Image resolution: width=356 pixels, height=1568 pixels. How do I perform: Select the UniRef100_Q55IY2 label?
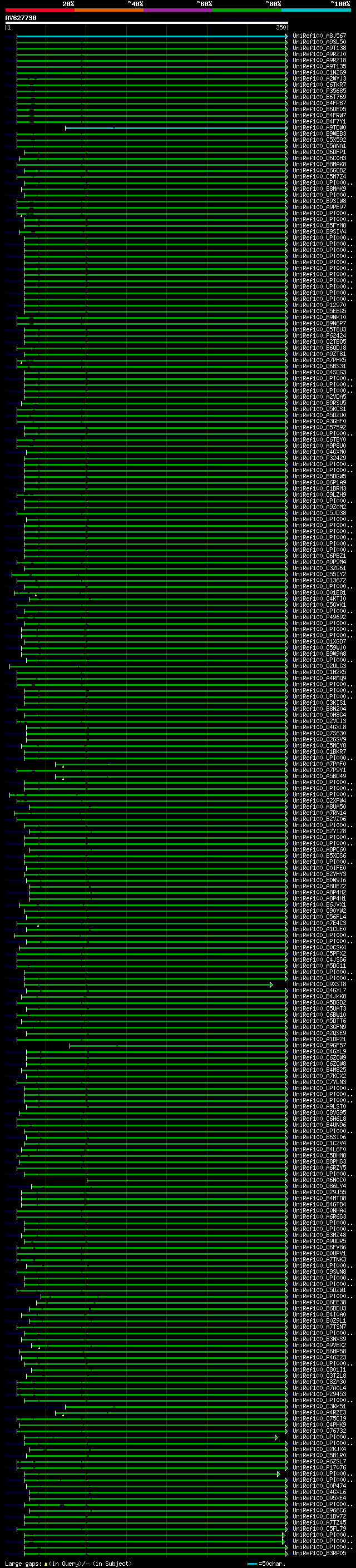tap(319, 574)
